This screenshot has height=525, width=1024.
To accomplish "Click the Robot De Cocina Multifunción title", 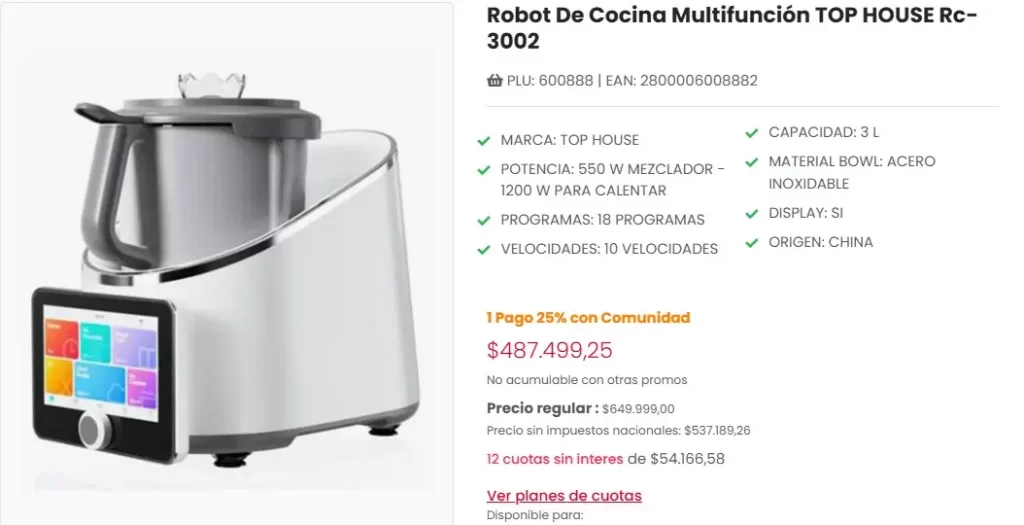I will coord(731,28).
